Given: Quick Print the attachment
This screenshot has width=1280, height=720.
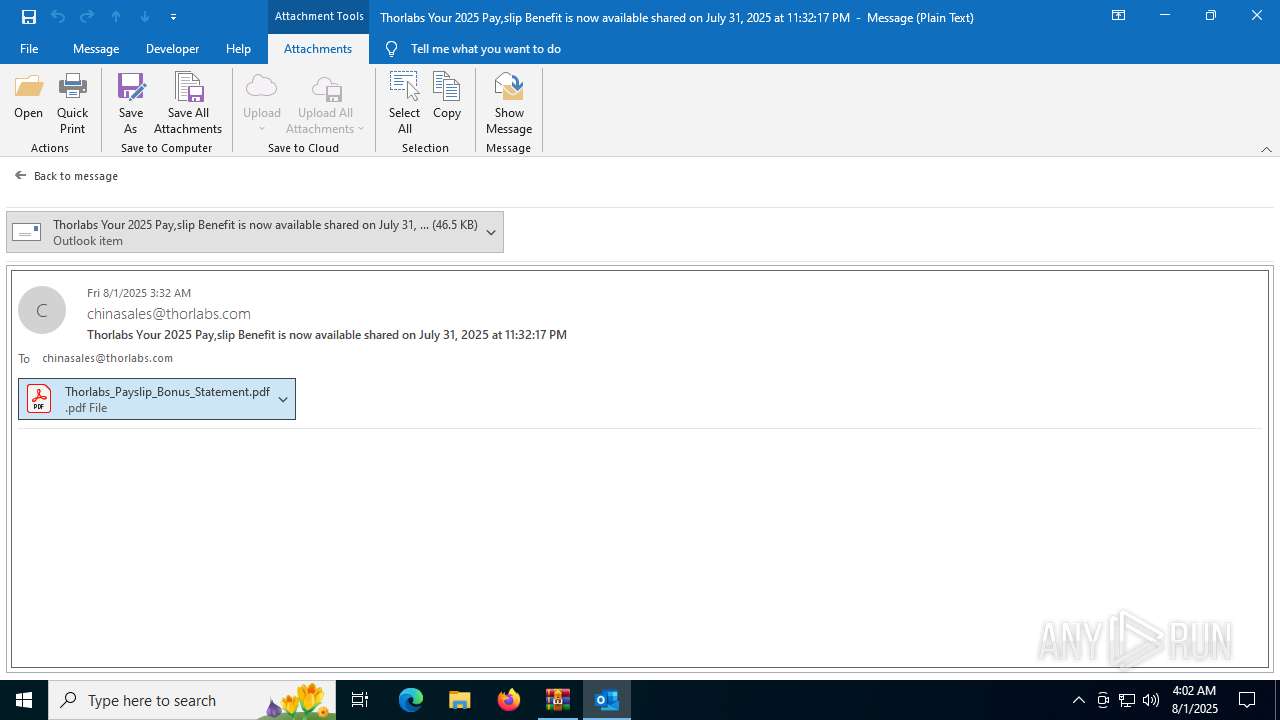Looking at the screenshot, I should point(72,103).
